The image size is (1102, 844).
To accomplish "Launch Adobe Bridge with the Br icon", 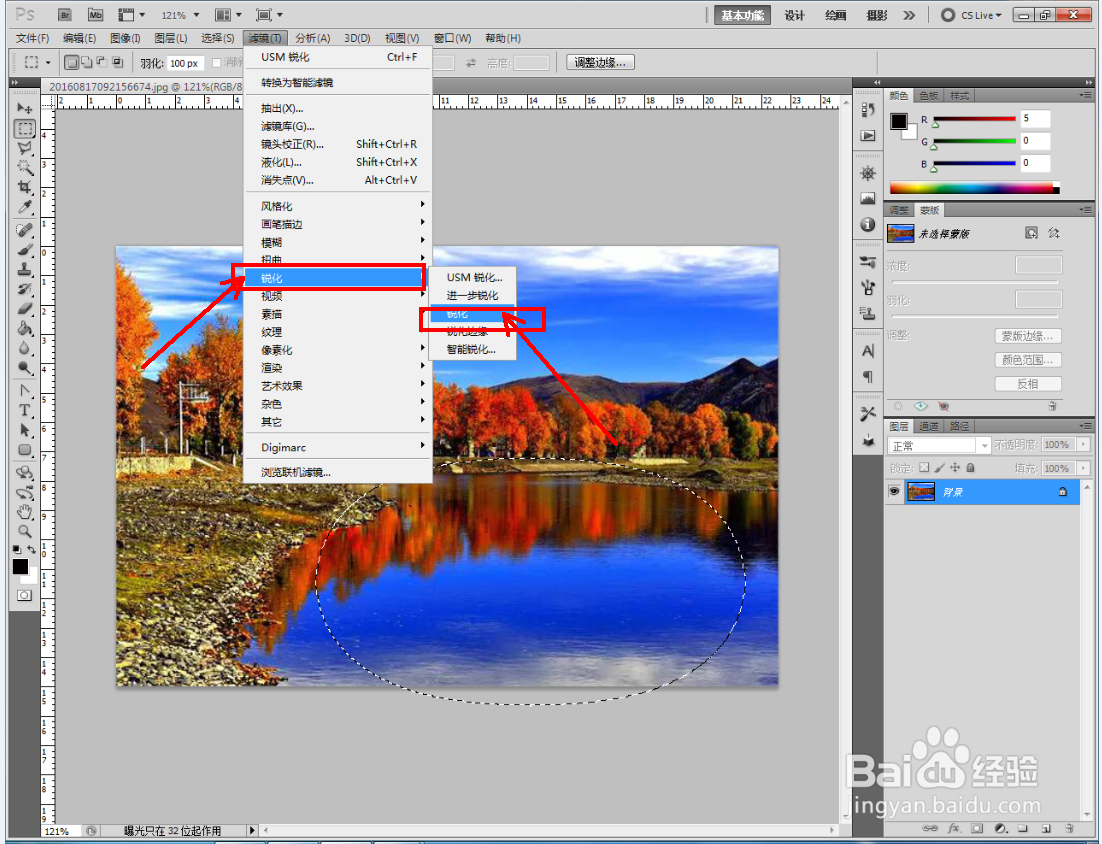I will point(65,15).
